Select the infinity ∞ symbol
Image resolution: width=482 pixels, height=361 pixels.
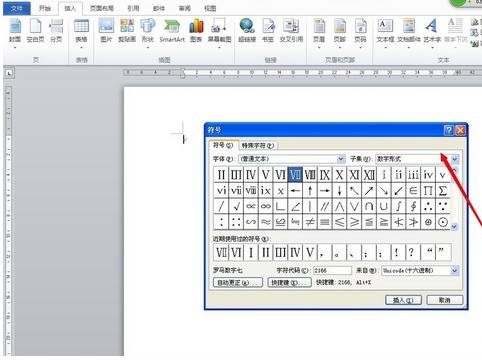click(266, 206)
